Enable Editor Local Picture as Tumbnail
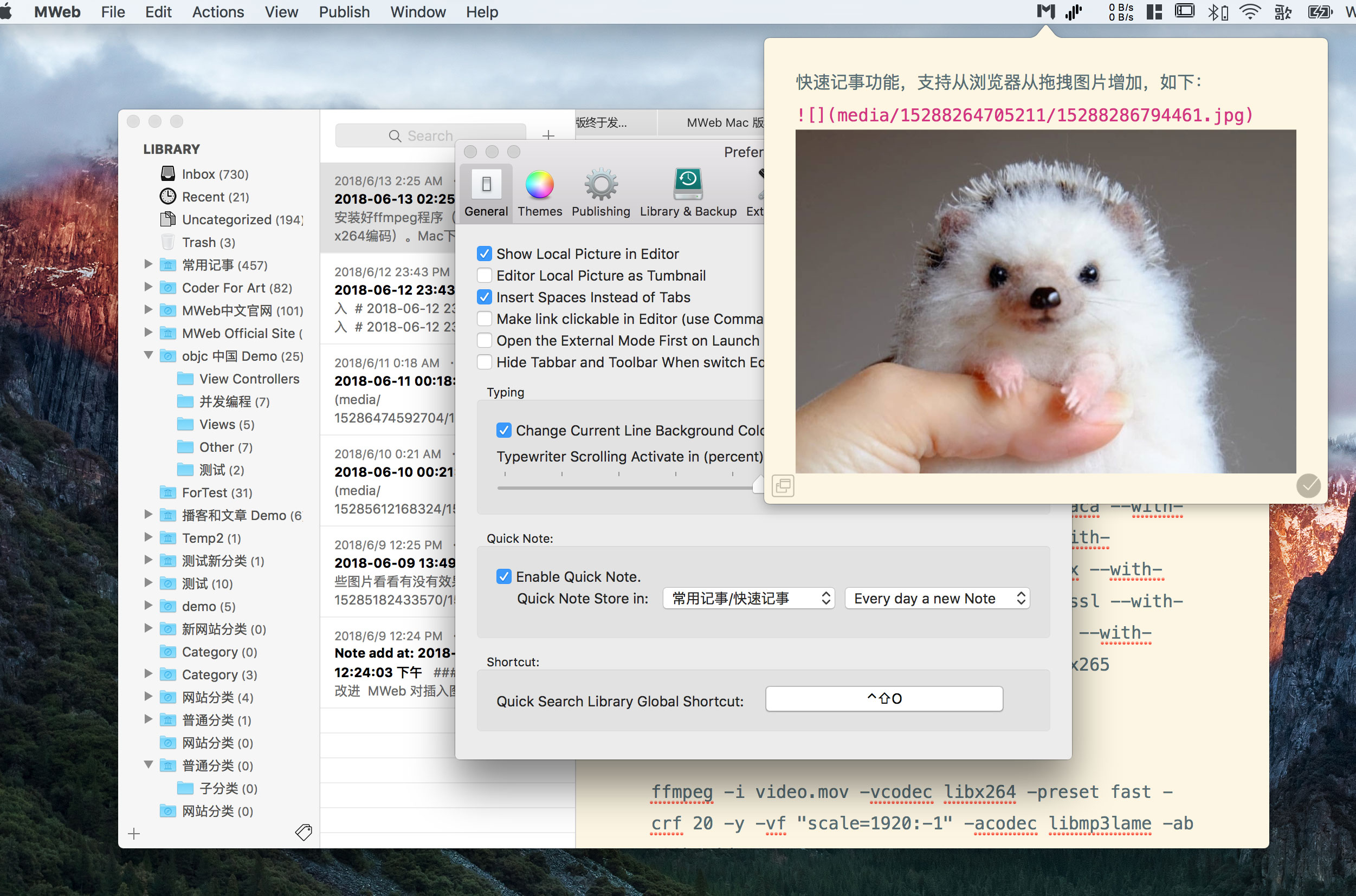The image size is (1356, 896). click(x=484, y=275)
